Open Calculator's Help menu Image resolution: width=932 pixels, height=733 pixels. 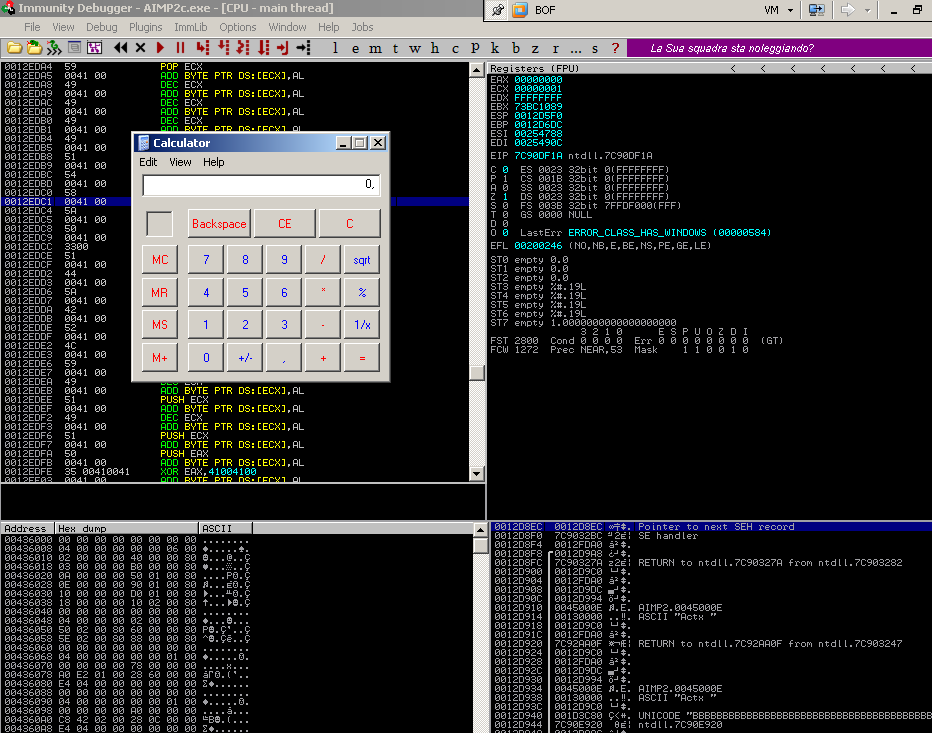pos(214,162)
